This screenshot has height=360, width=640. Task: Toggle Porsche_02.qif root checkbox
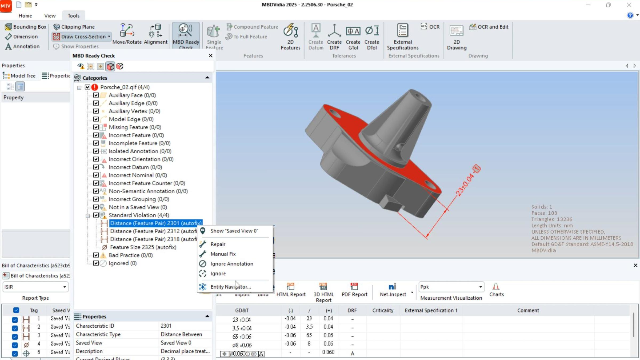87,87
